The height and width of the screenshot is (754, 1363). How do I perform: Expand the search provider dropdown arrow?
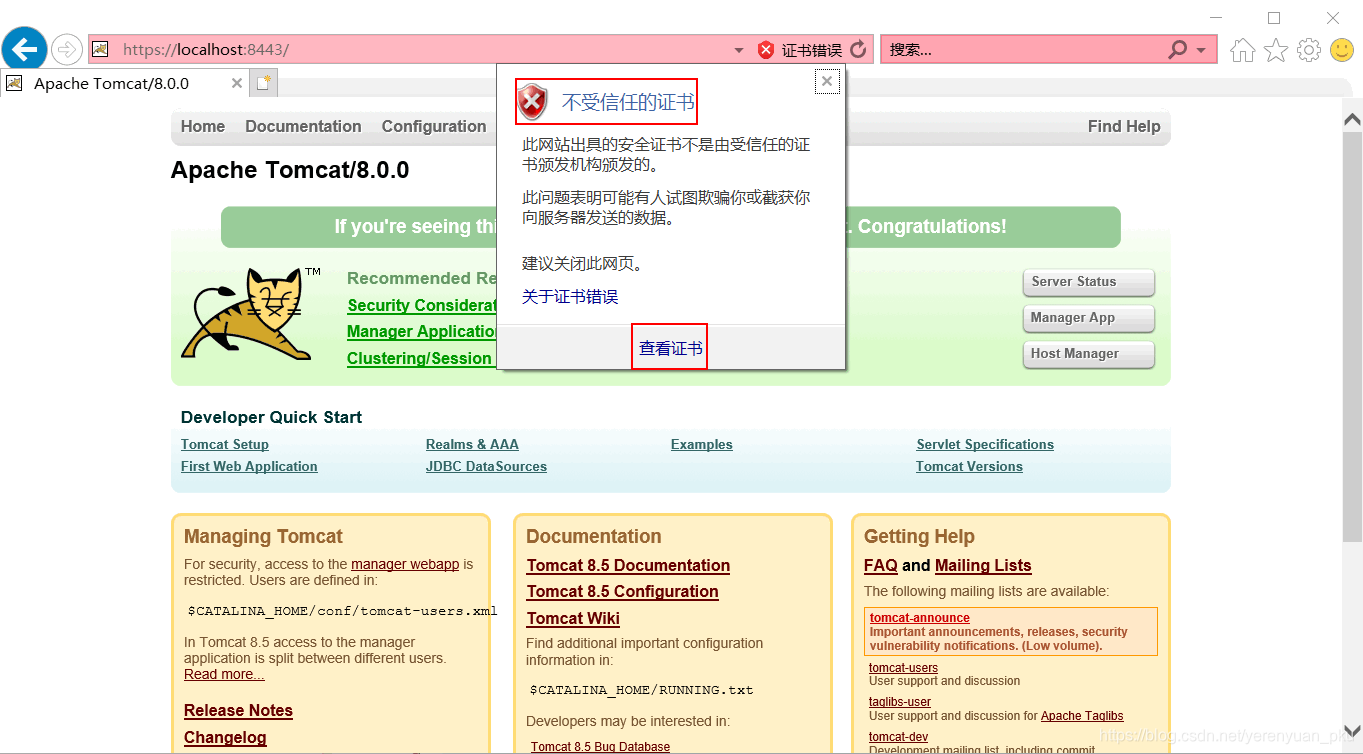point(1201,50)
